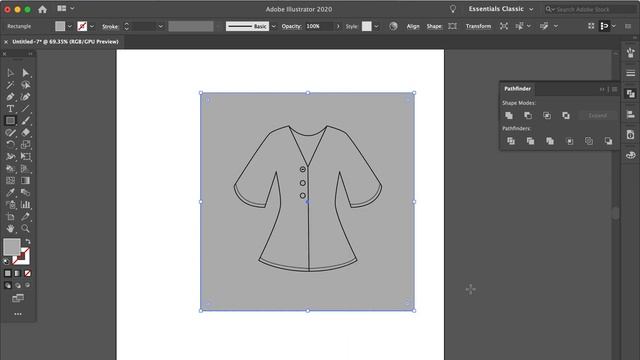Screen dimensions: 640x360
Task: Change the screen mode
Action: click(18, 298)
